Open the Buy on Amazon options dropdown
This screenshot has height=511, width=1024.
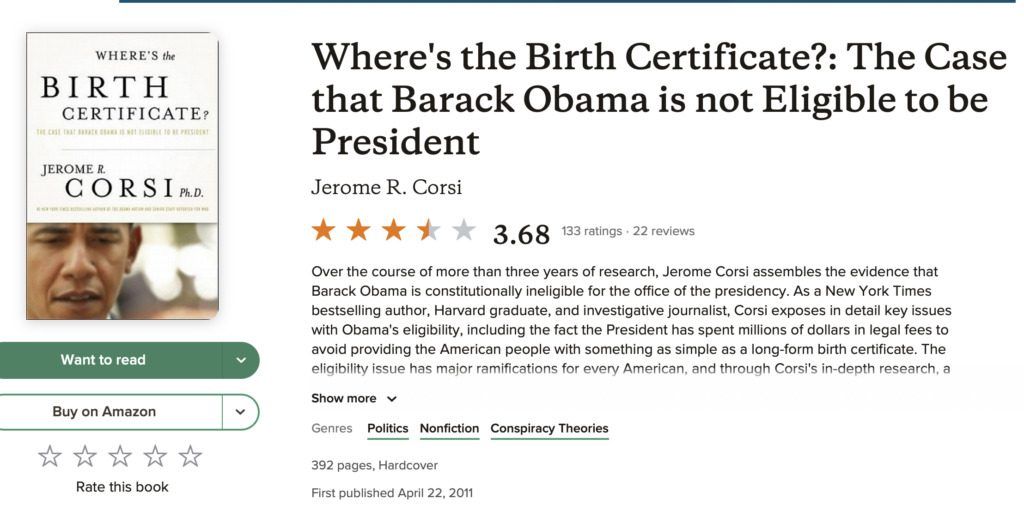(x=240, y=411)
